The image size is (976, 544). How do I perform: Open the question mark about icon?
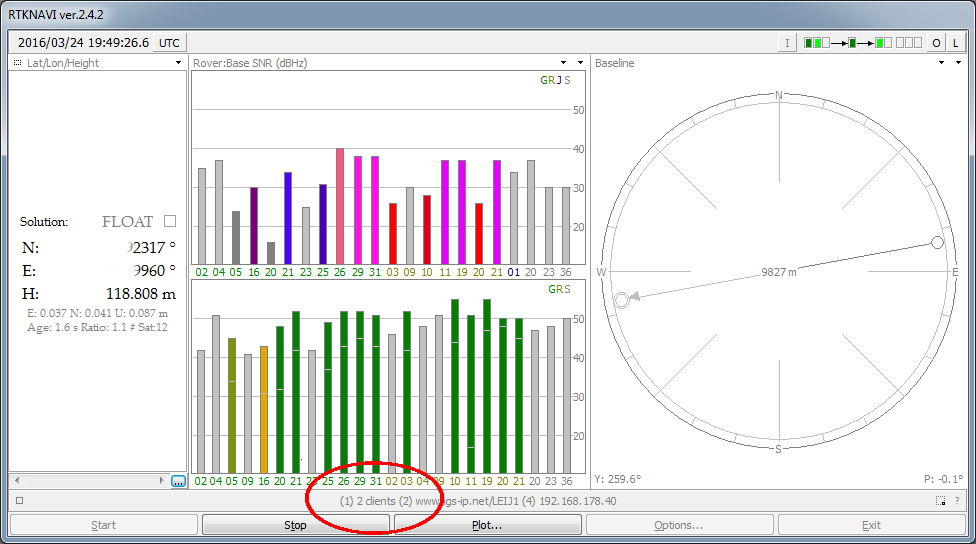(x=957, y=501)
